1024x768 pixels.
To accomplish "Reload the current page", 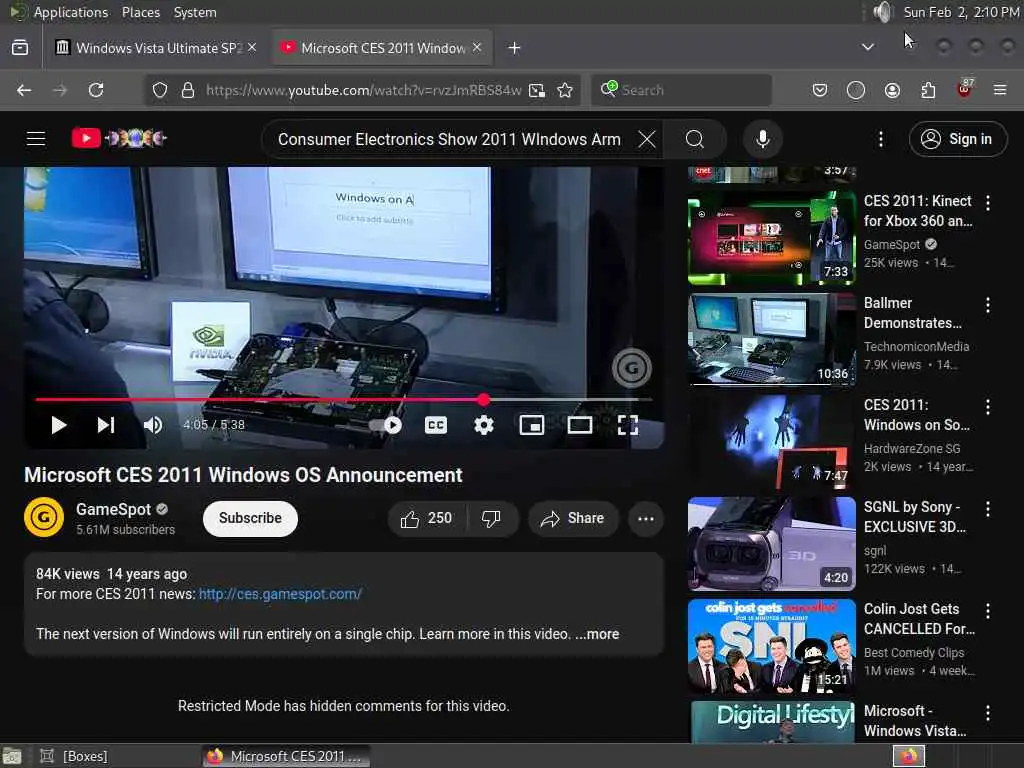I will pos(96,90).
